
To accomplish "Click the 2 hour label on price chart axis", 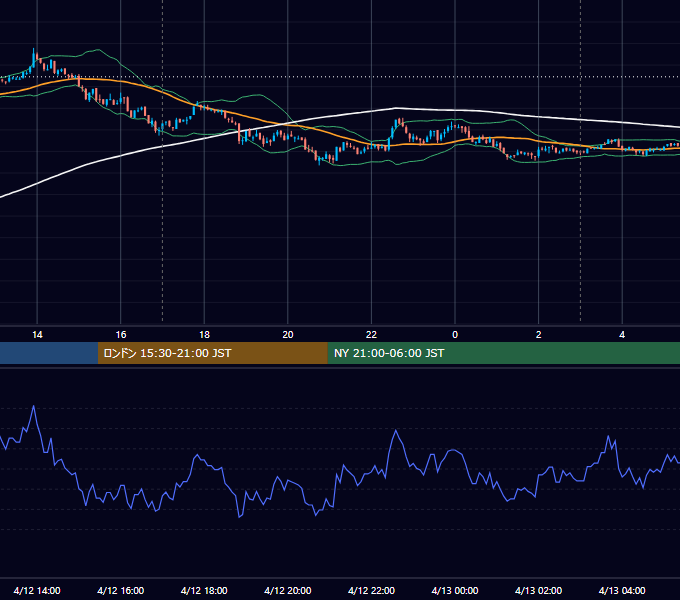I will click(538, 335).
